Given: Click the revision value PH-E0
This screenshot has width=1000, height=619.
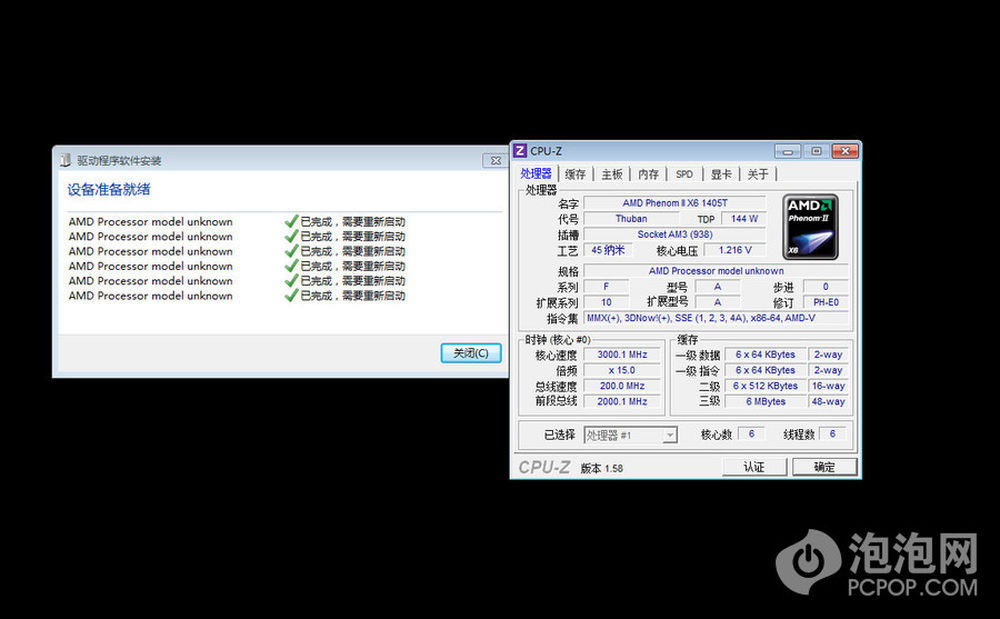Looking at the screenshot, I should click(826, 303).
